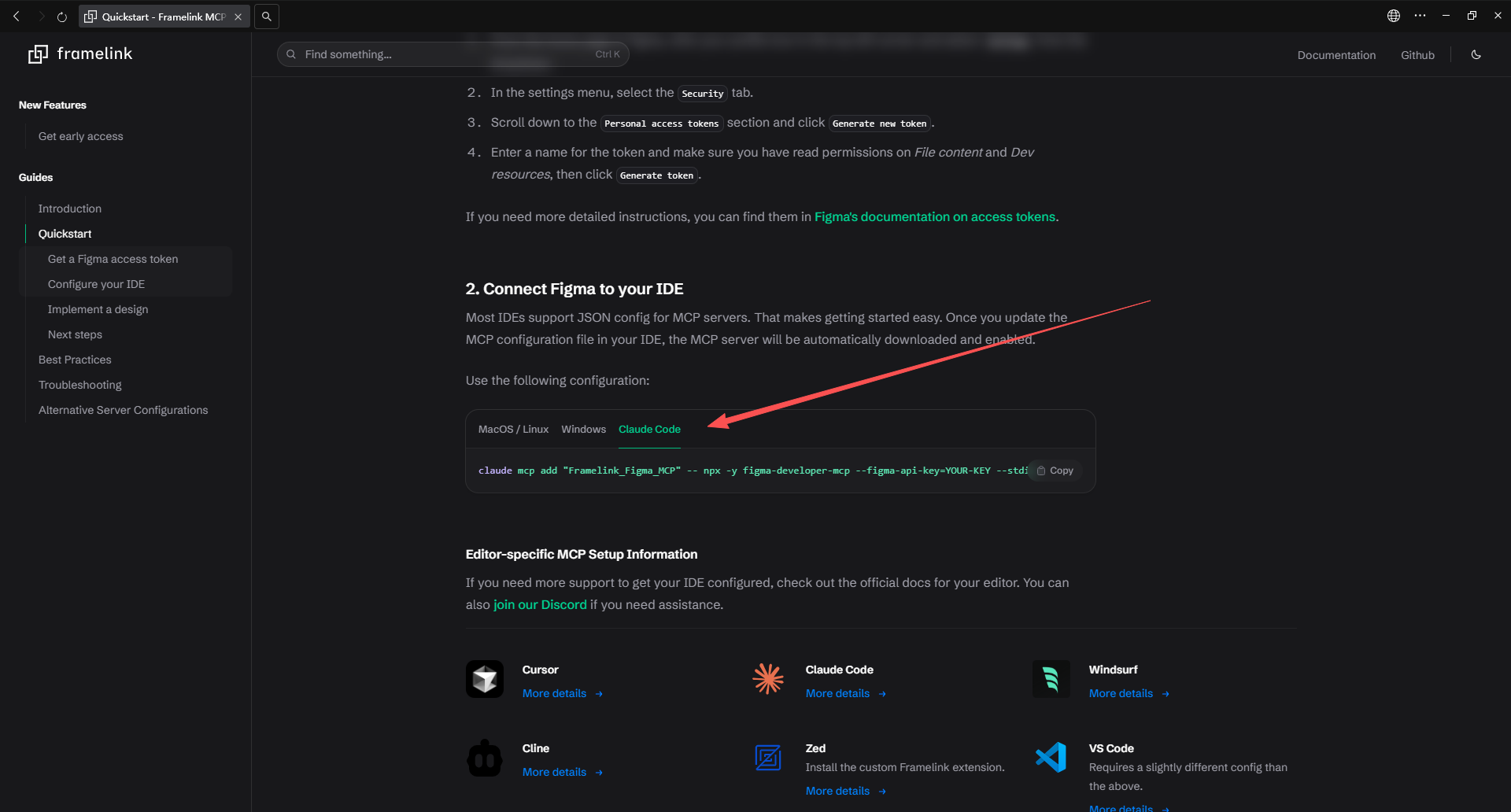Go to Get early access page

pyautogui.click(x=81, y=136)
